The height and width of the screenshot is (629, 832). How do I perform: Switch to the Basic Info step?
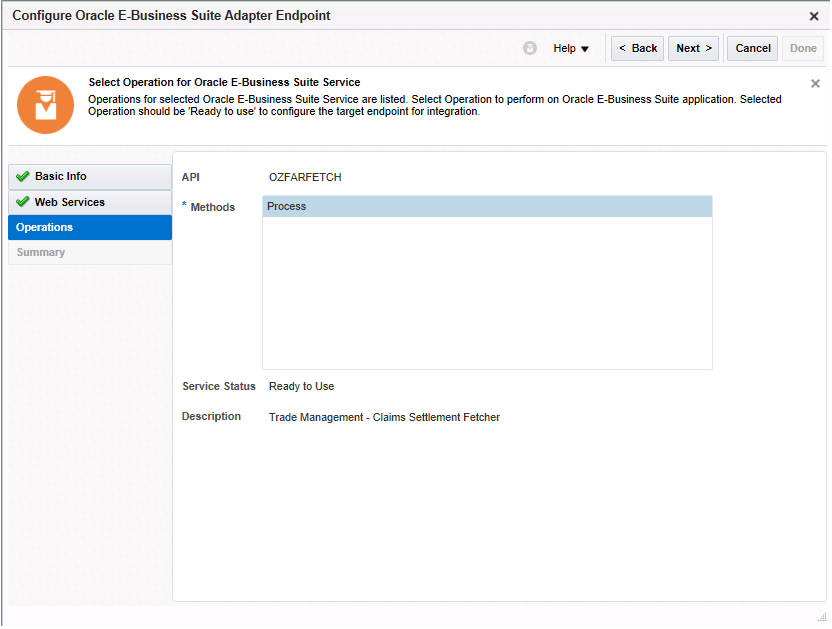(90, 176)
